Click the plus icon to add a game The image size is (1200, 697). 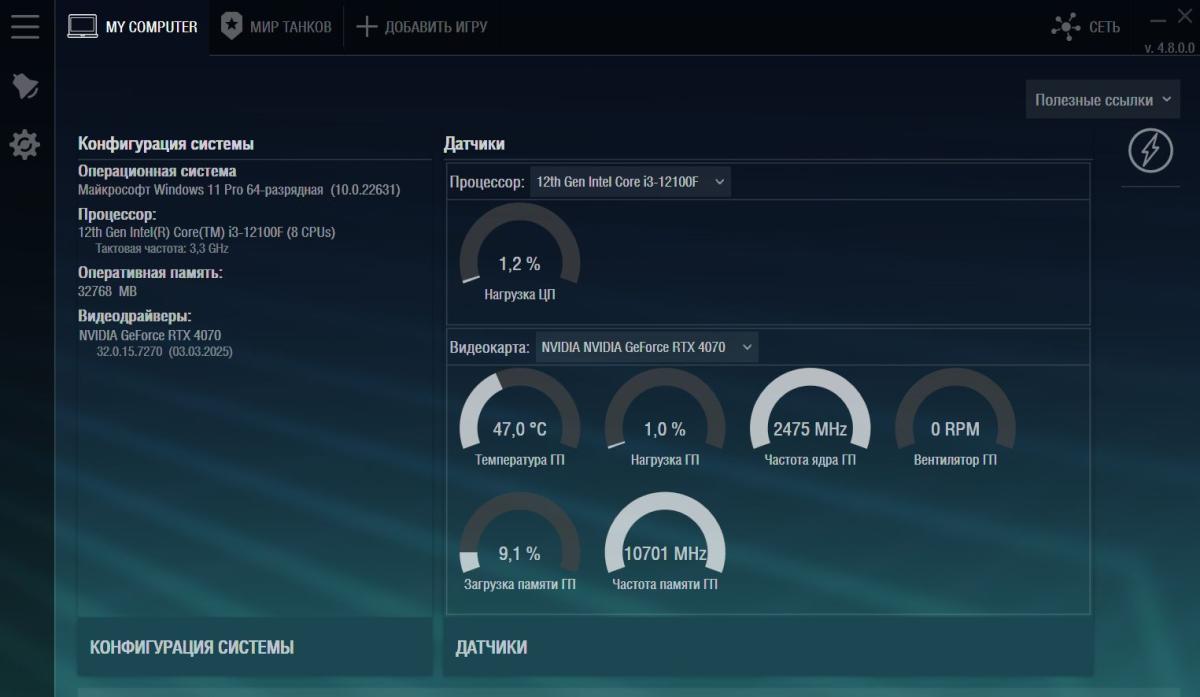coord(367,27)
